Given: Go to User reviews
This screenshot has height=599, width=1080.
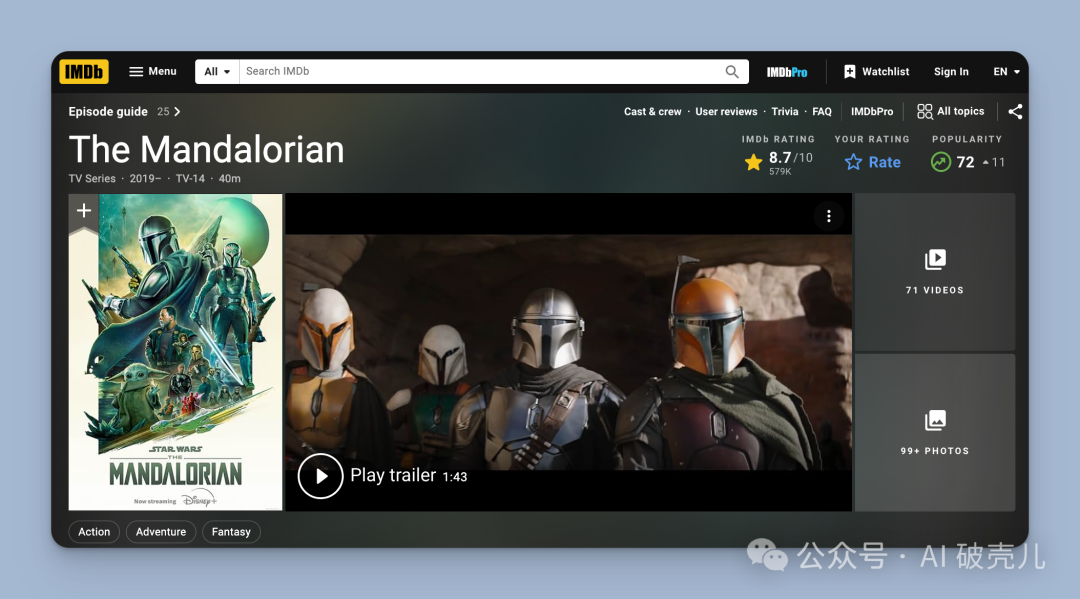Looking at the screenshot, I should (726, 112).
